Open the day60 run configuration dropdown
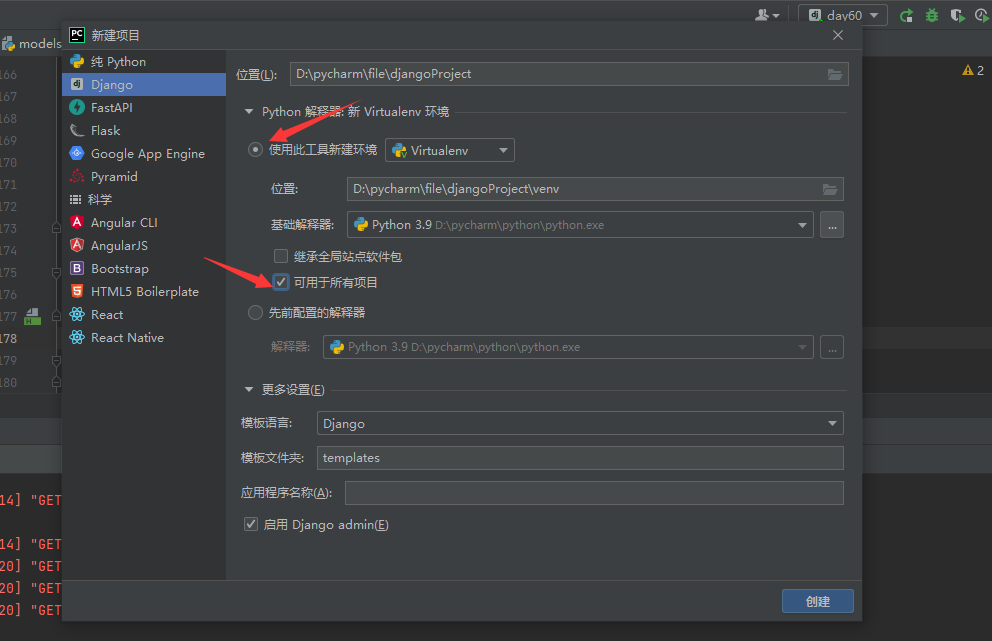992x641 pixels. click(843, 15)
